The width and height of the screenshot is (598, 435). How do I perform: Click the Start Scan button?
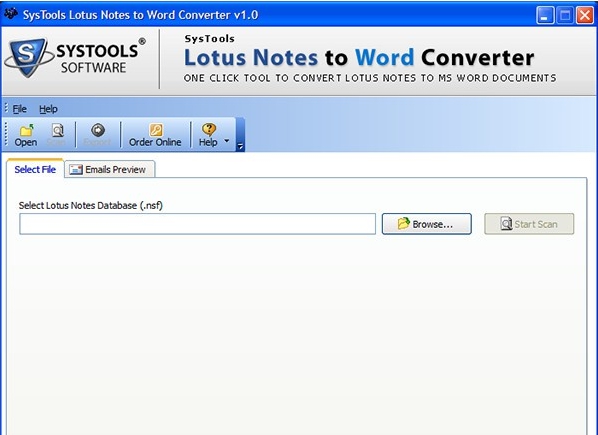529,224
